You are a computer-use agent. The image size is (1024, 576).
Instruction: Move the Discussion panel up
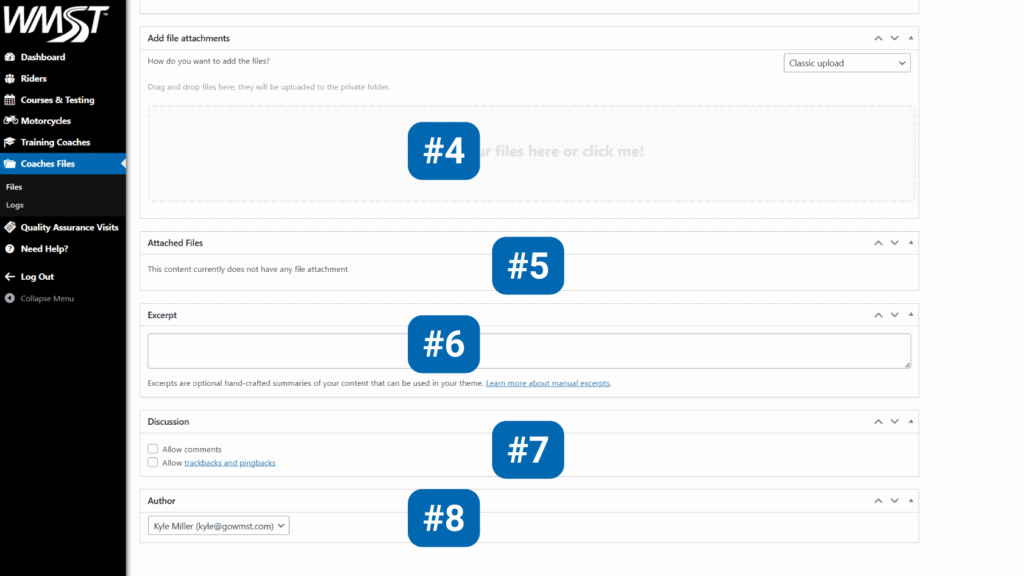878,422
